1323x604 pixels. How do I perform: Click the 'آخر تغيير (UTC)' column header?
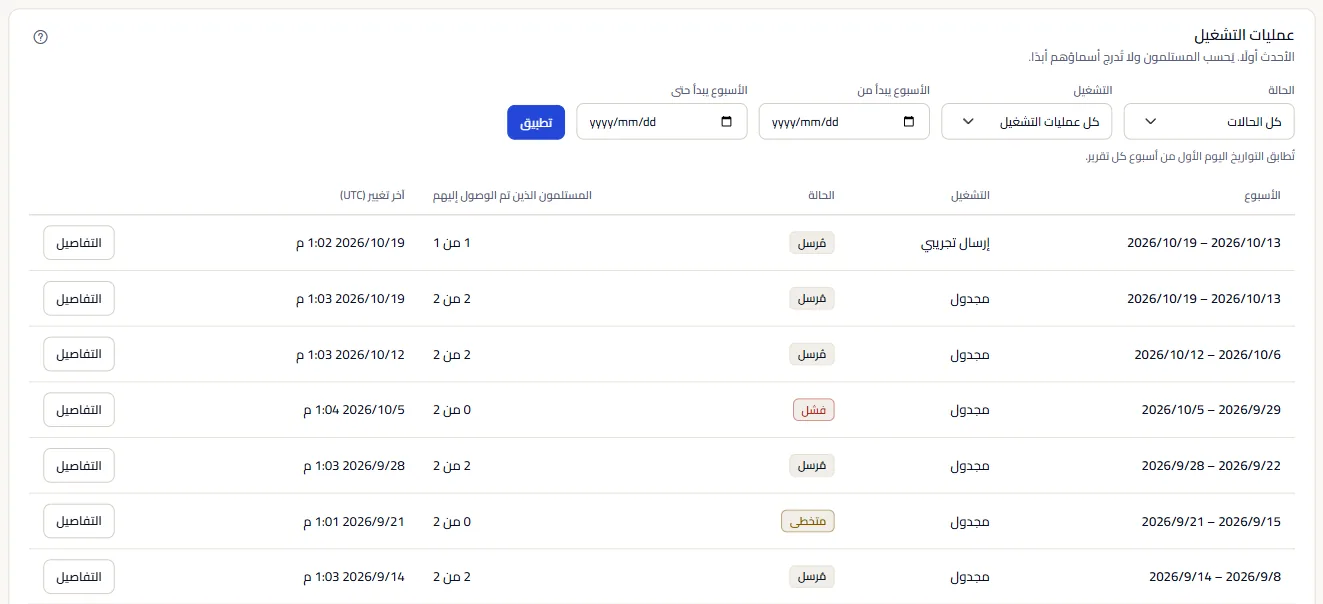click(x=372, y=195)
